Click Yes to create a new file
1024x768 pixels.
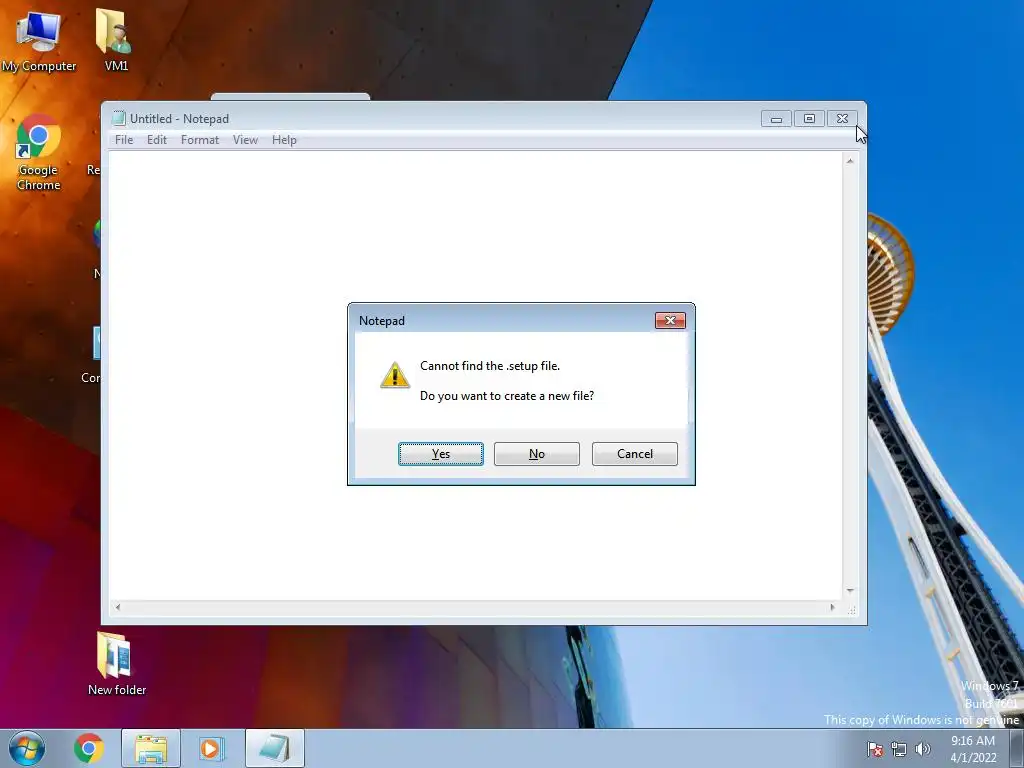point(441,454)
